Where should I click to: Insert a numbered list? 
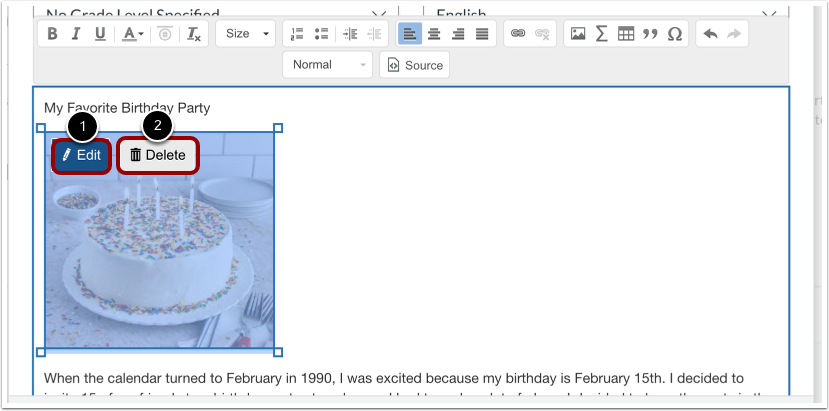point(297,34)
